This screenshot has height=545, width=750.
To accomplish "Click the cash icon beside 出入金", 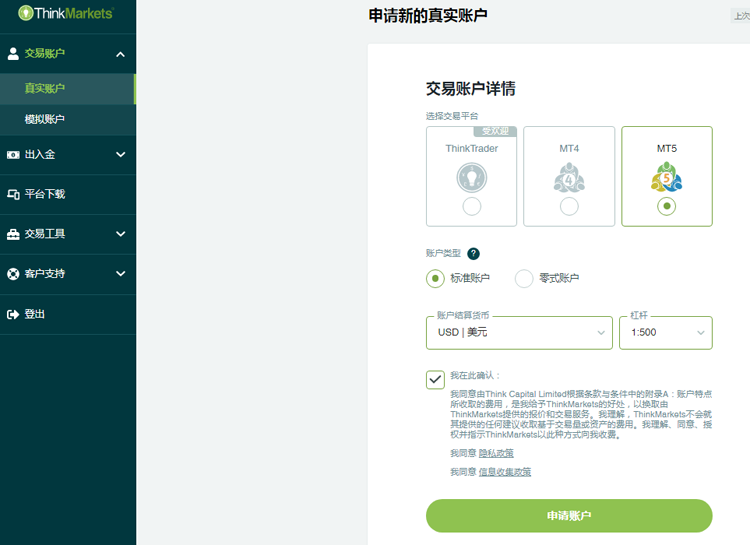I will [13, 155].
